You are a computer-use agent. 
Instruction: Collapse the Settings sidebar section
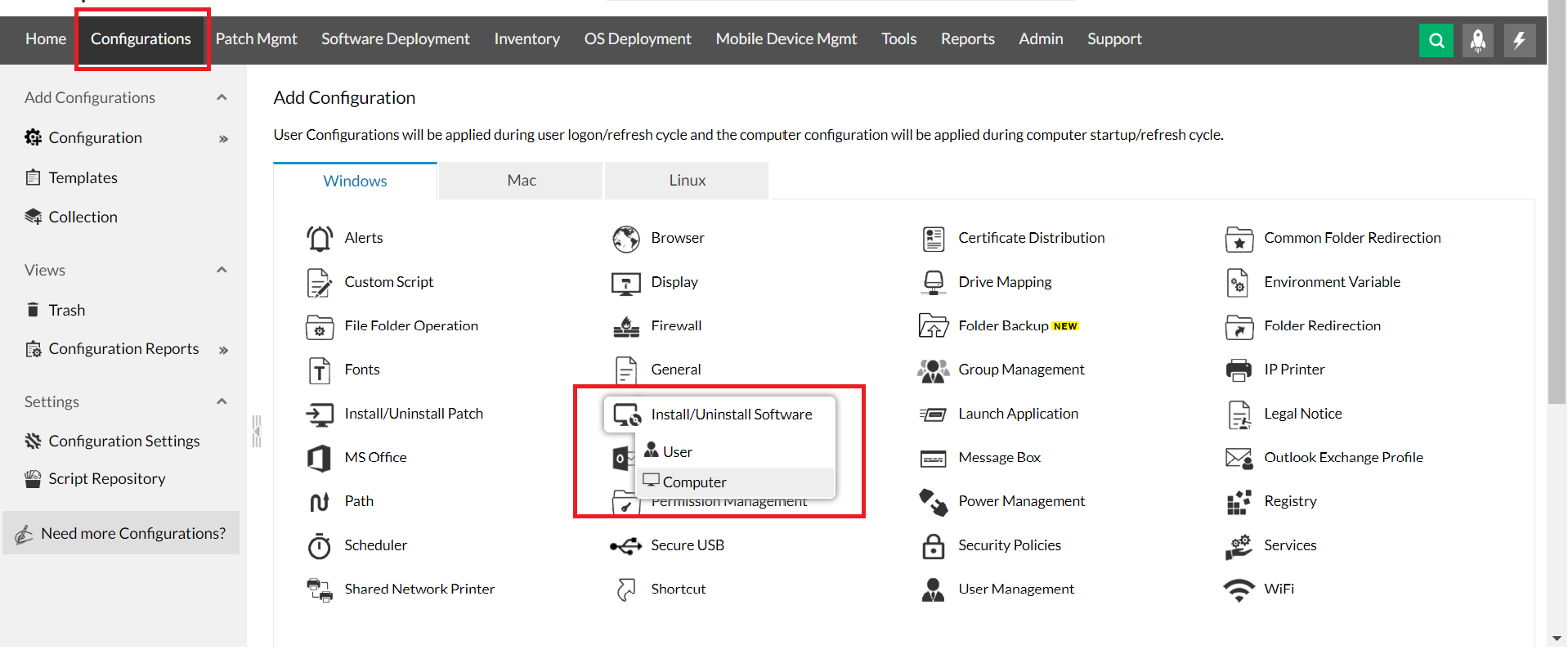(x=222, y=401)
